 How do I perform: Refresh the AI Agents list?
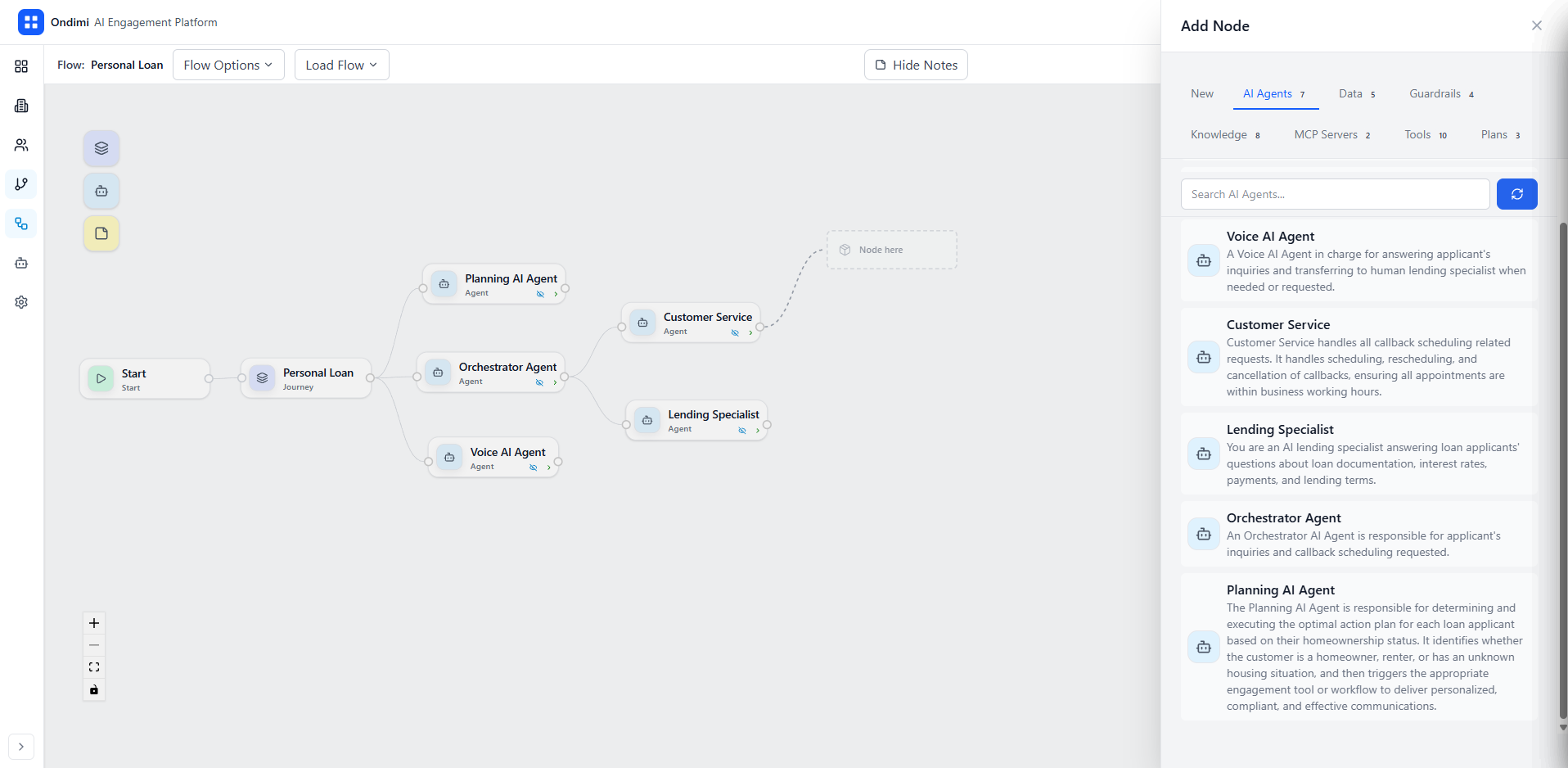(1516, 193)
